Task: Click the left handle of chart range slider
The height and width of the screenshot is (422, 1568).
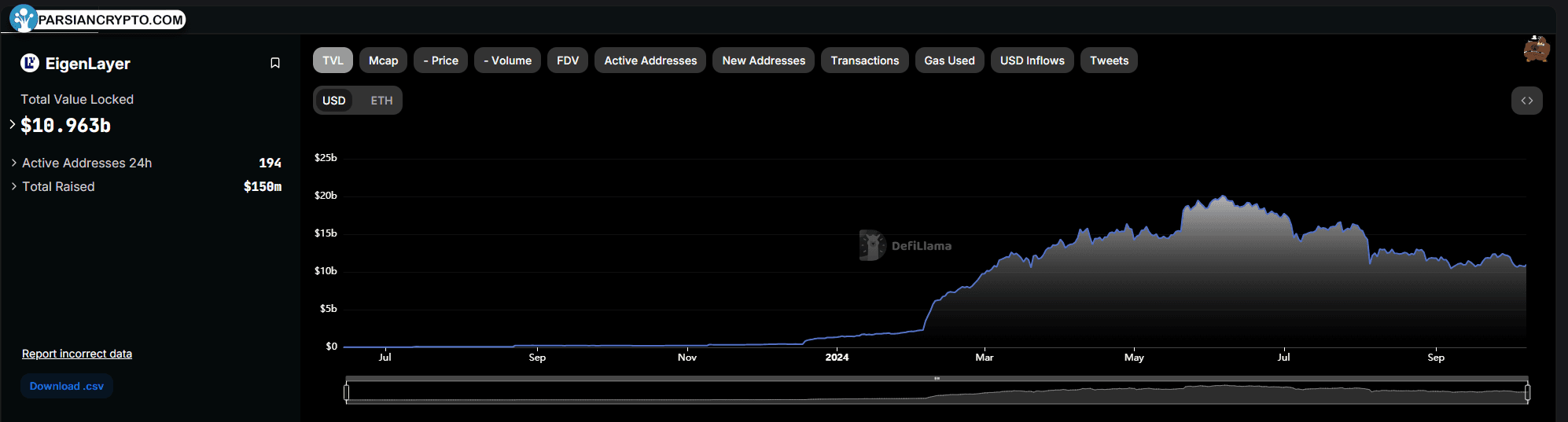Action: click(347, 391)
